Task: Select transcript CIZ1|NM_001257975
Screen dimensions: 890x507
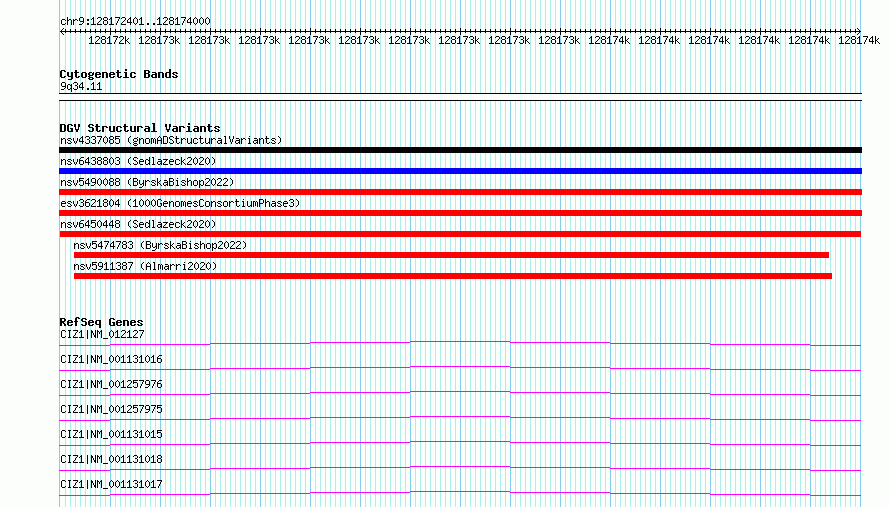Action: [x=111, y=409]
